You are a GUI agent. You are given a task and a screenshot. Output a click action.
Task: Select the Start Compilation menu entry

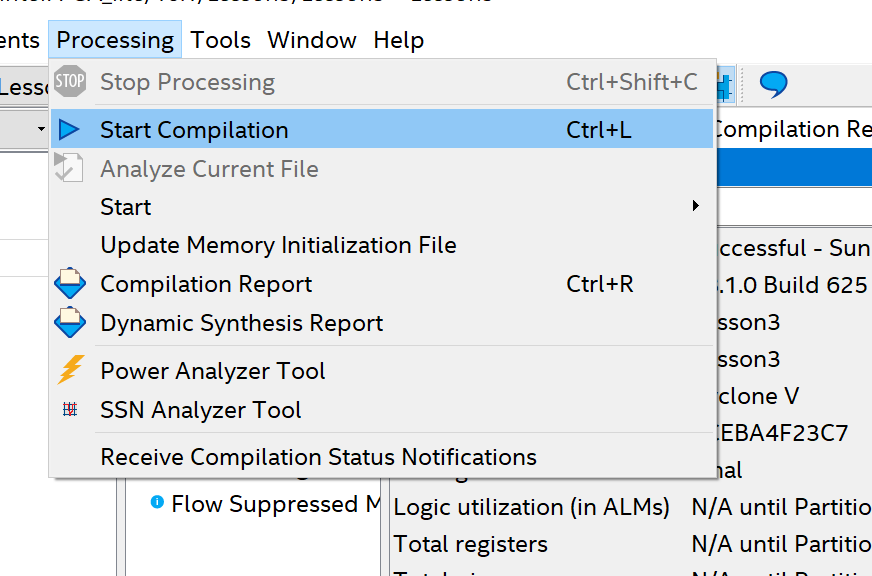[194, 130]
